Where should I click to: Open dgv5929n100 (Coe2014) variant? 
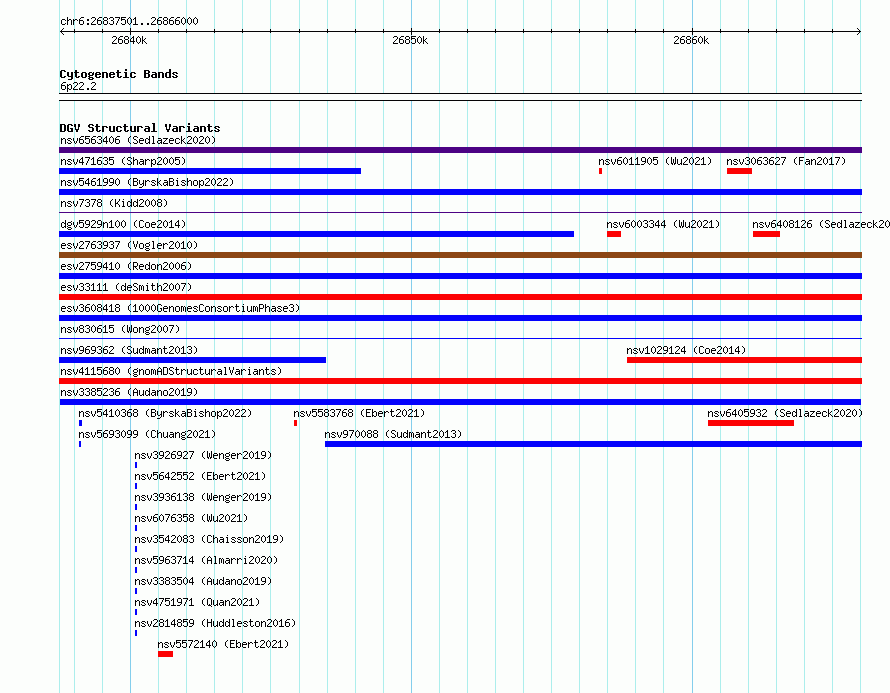123,224
